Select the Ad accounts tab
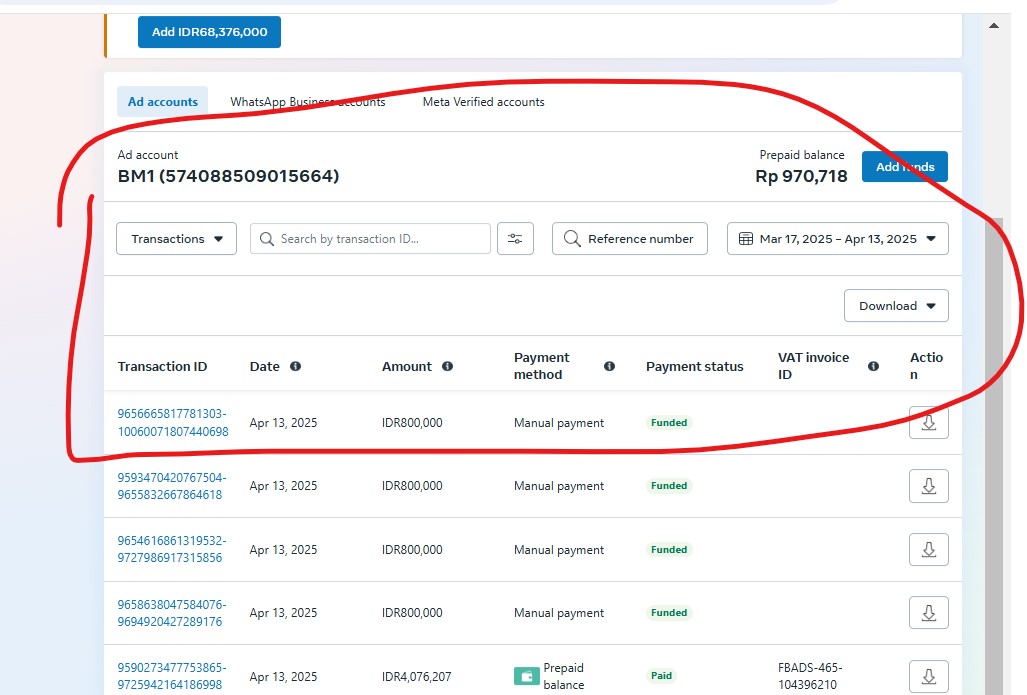 tap(163, 102)
